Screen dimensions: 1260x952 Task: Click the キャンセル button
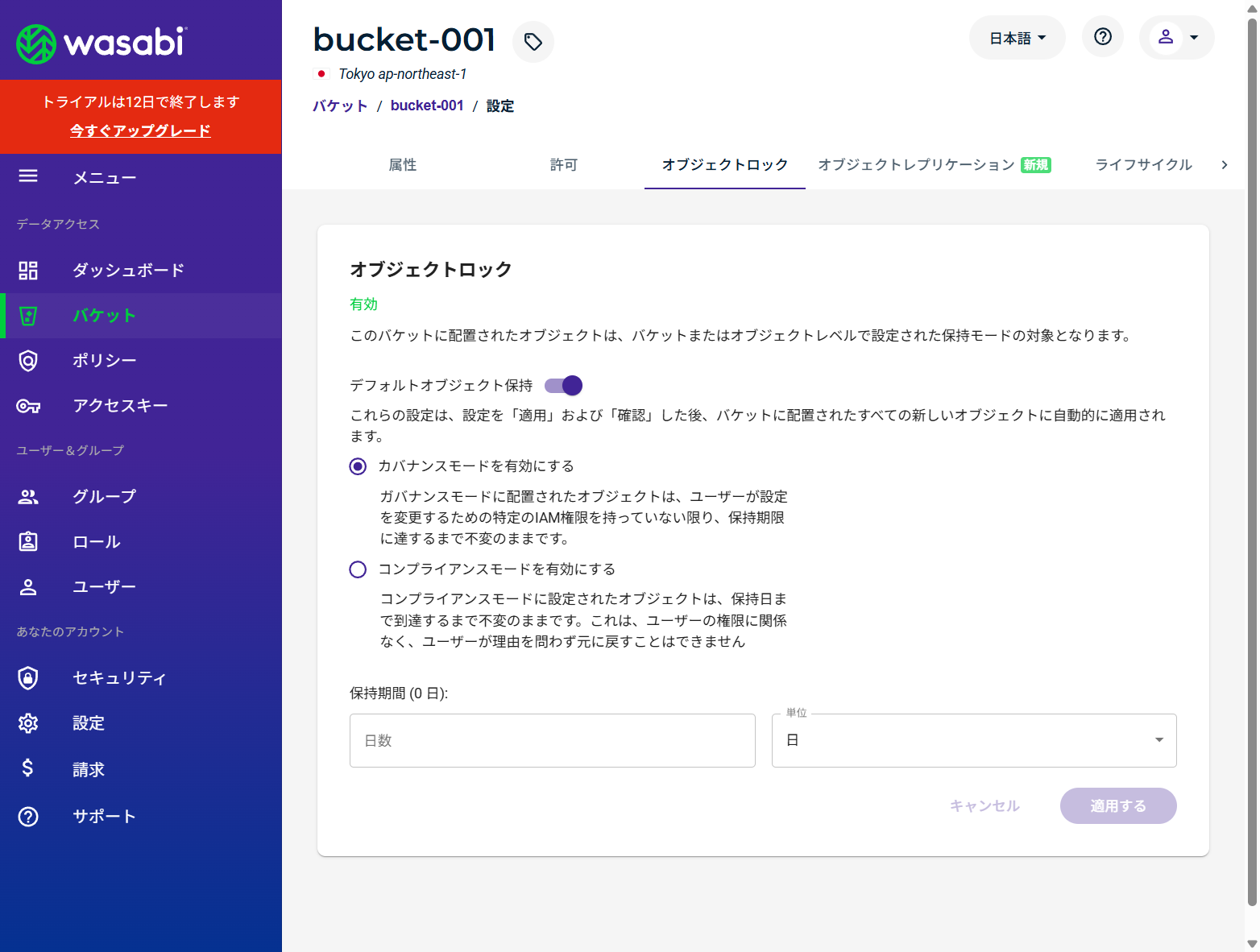pyautogui.click(x=984, y=805)
